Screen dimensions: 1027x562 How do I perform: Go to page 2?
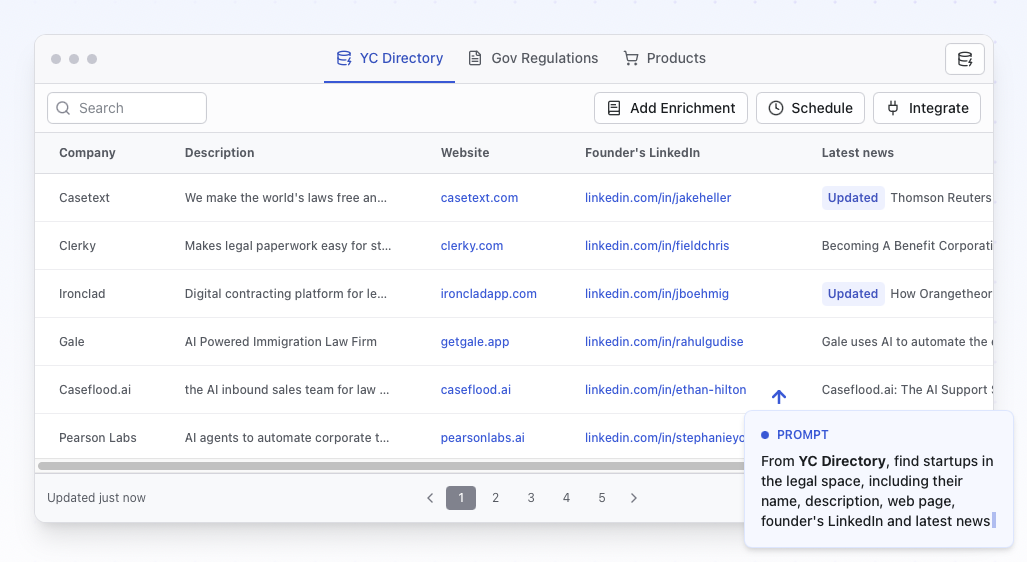[x=496, y=498]
